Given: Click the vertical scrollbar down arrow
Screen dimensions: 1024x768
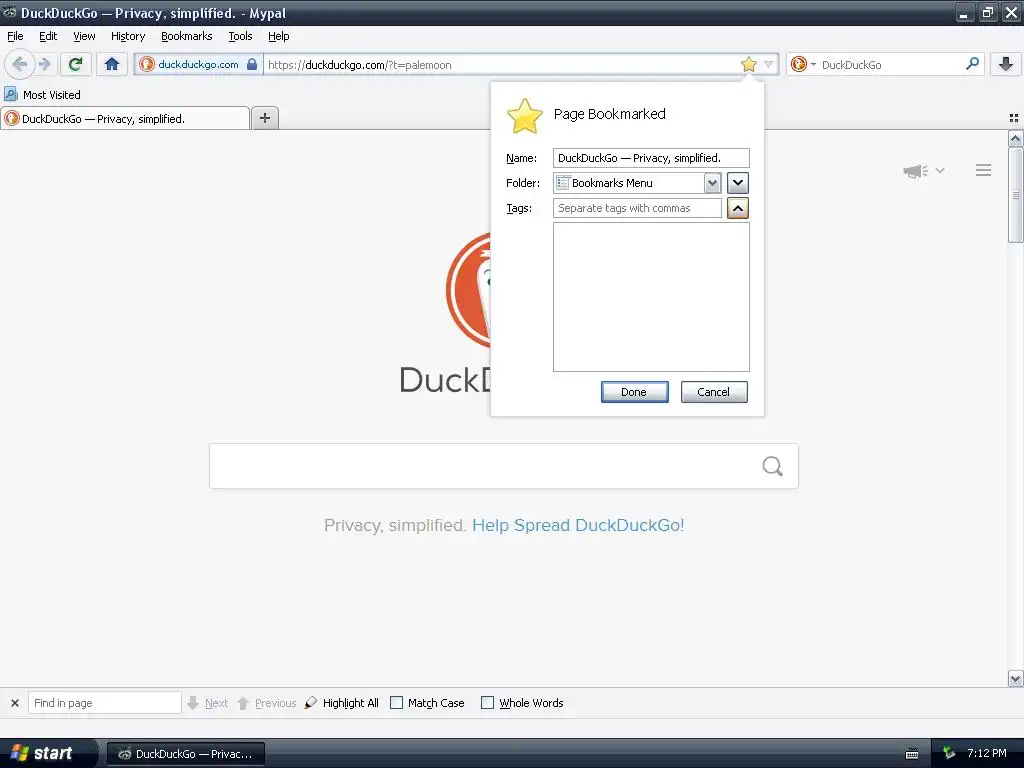Looking at the screenshot, I should pos(1015,679).
